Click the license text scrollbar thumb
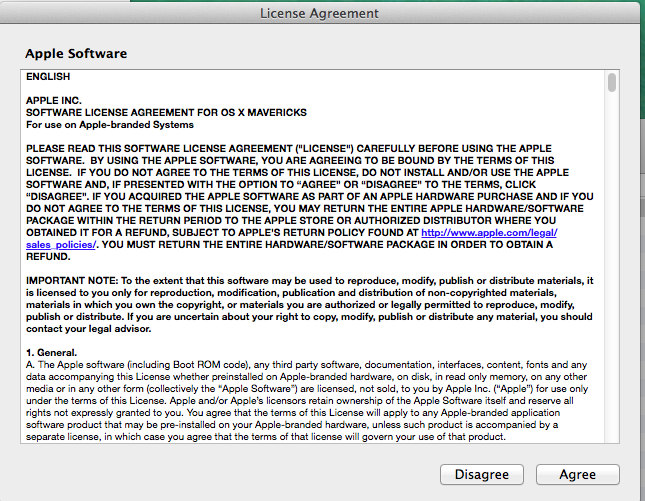The width and height of the screenshot is (645, 501). 612,82
